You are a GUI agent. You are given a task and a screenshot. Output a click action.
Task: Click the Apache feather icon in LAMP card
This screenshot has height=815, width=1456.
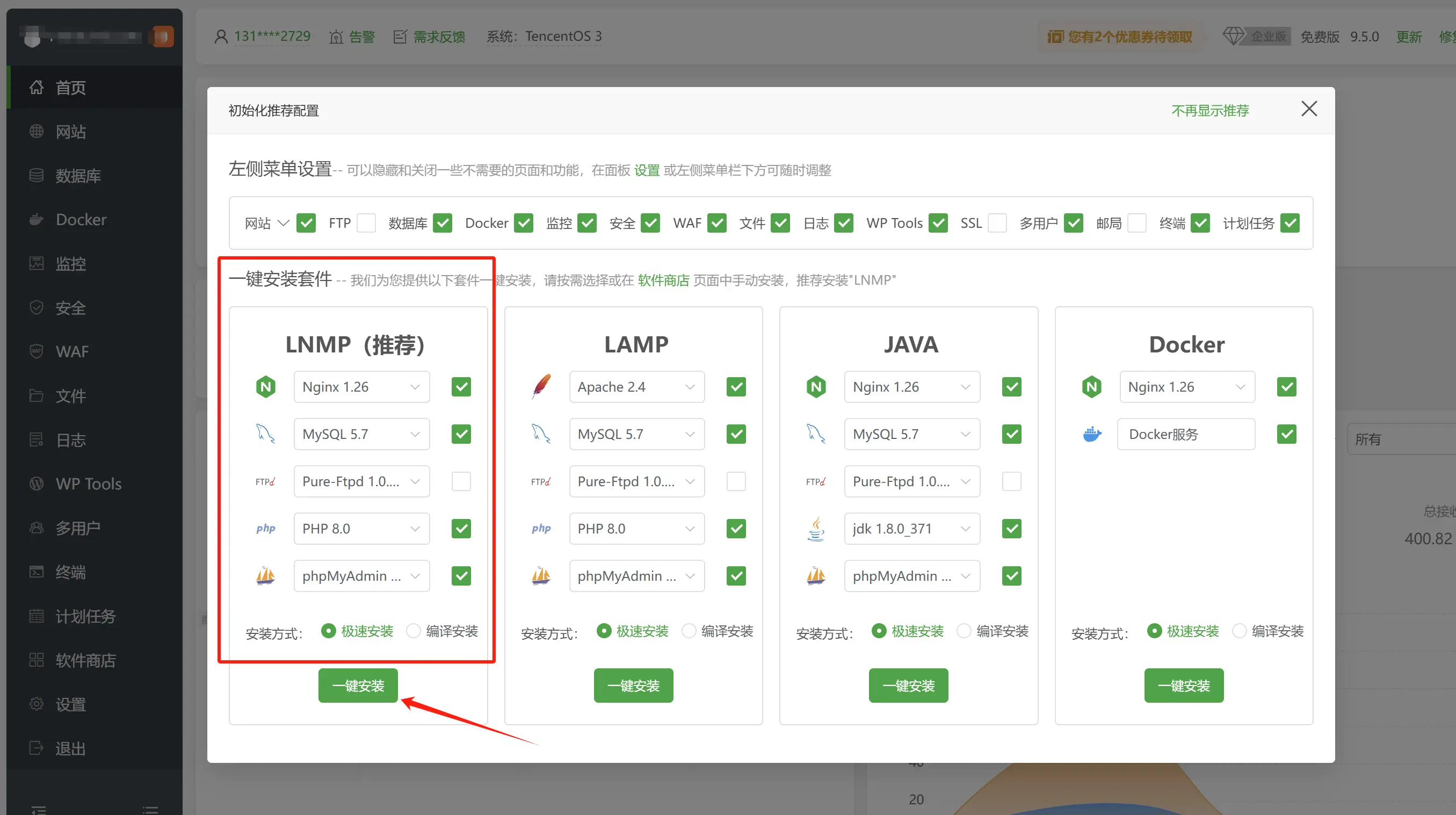pyautogui.click(x=541, y=386)
